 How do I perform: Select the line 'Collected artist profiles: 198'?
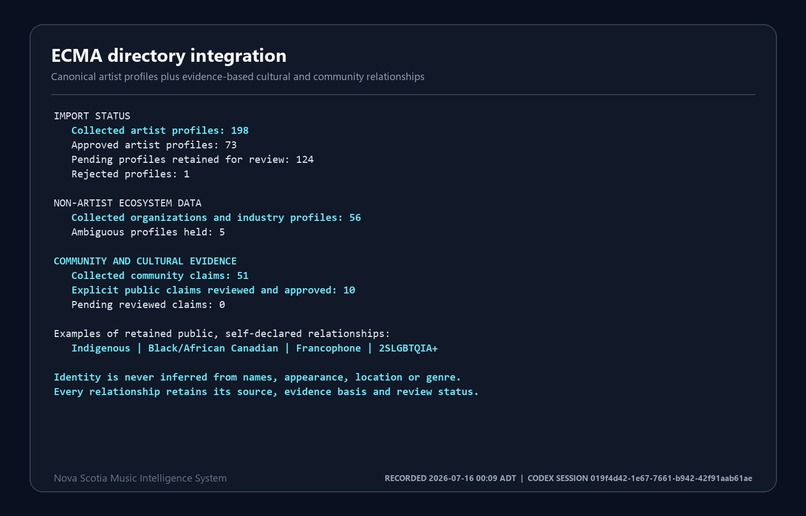click(x=160, y=131)
